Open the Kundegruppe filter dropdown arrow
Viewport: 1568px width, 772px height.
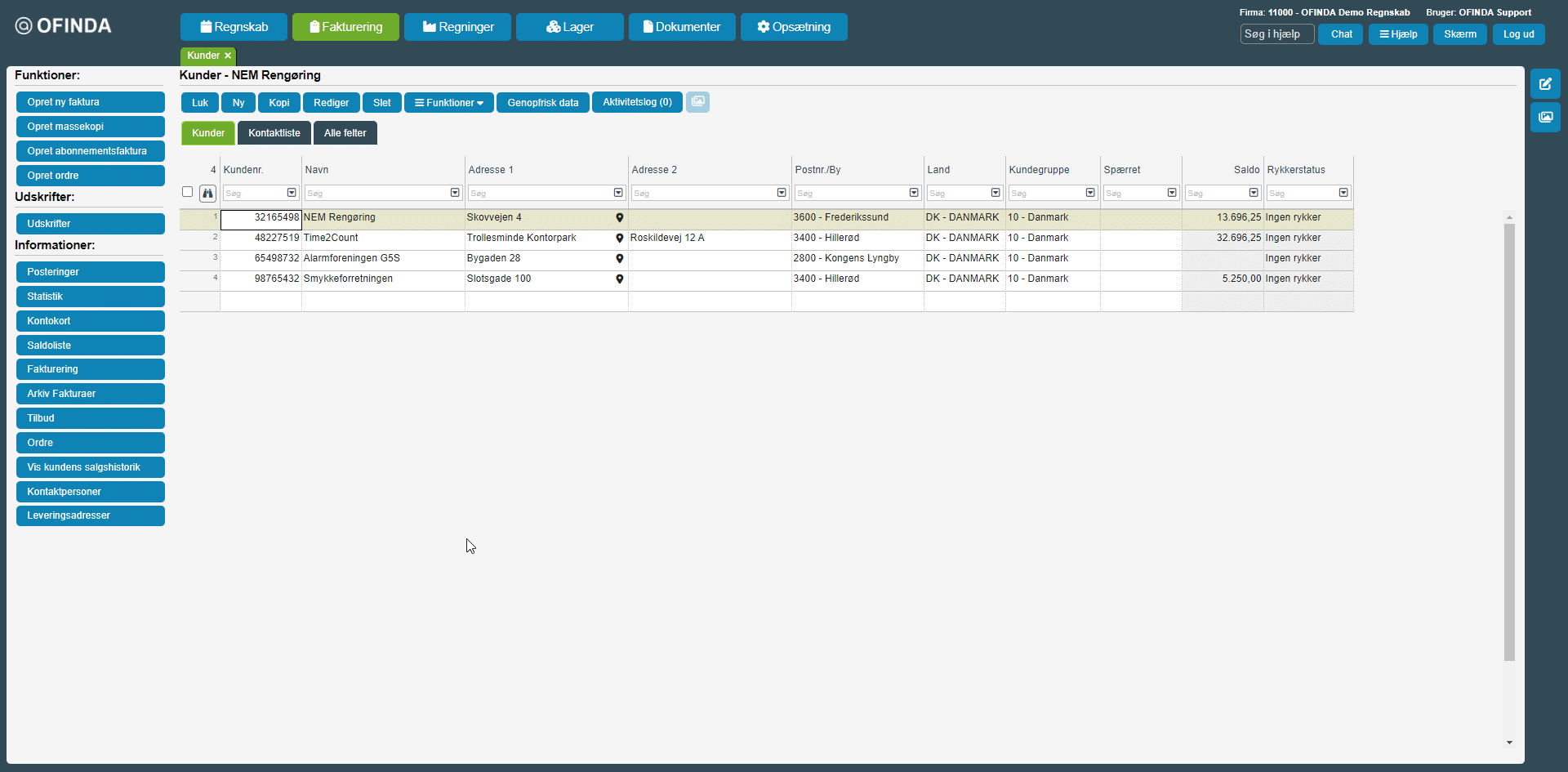1090,193
